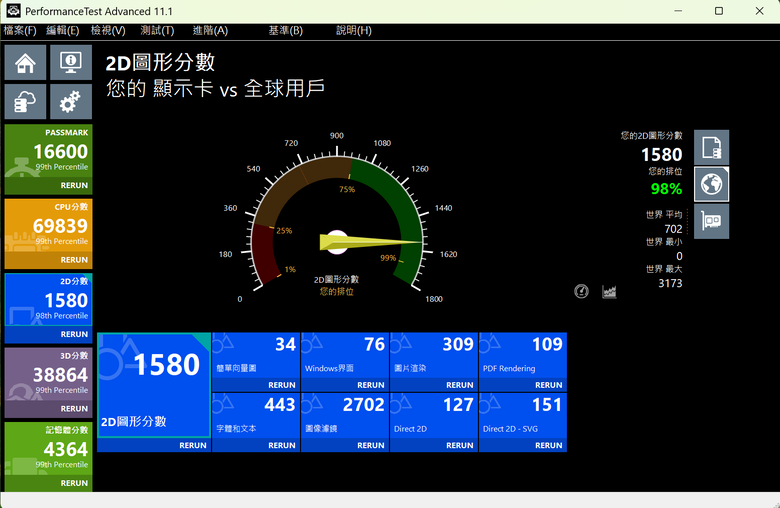Open the 基準(B) menu
The height and width of the screenshot is (508, 780).
[x=286, y=30]
